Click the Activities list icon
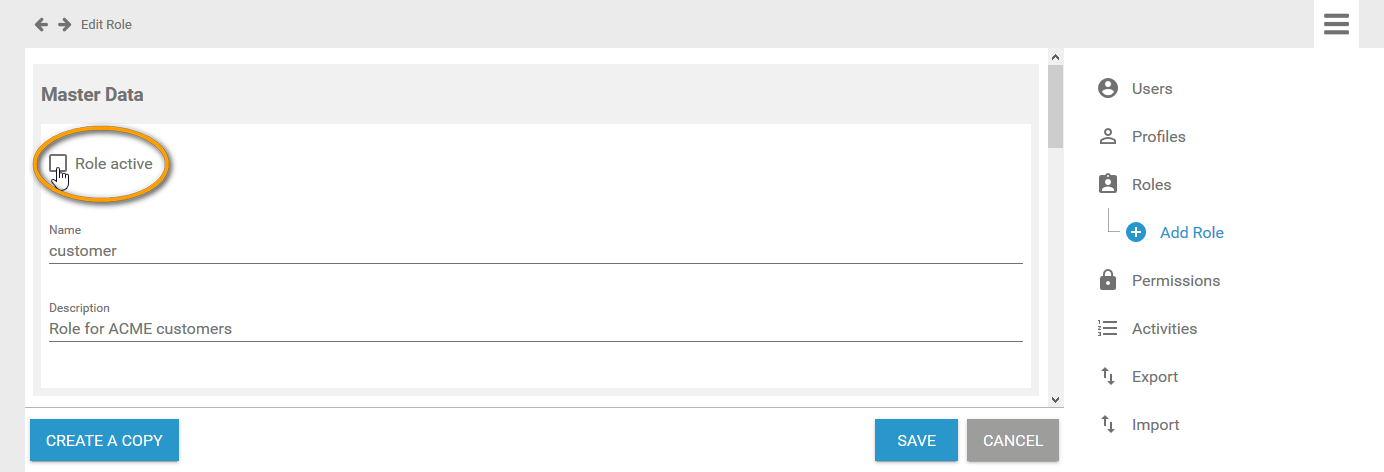Screen dimensions: 1384x472 click(1107, 328)
